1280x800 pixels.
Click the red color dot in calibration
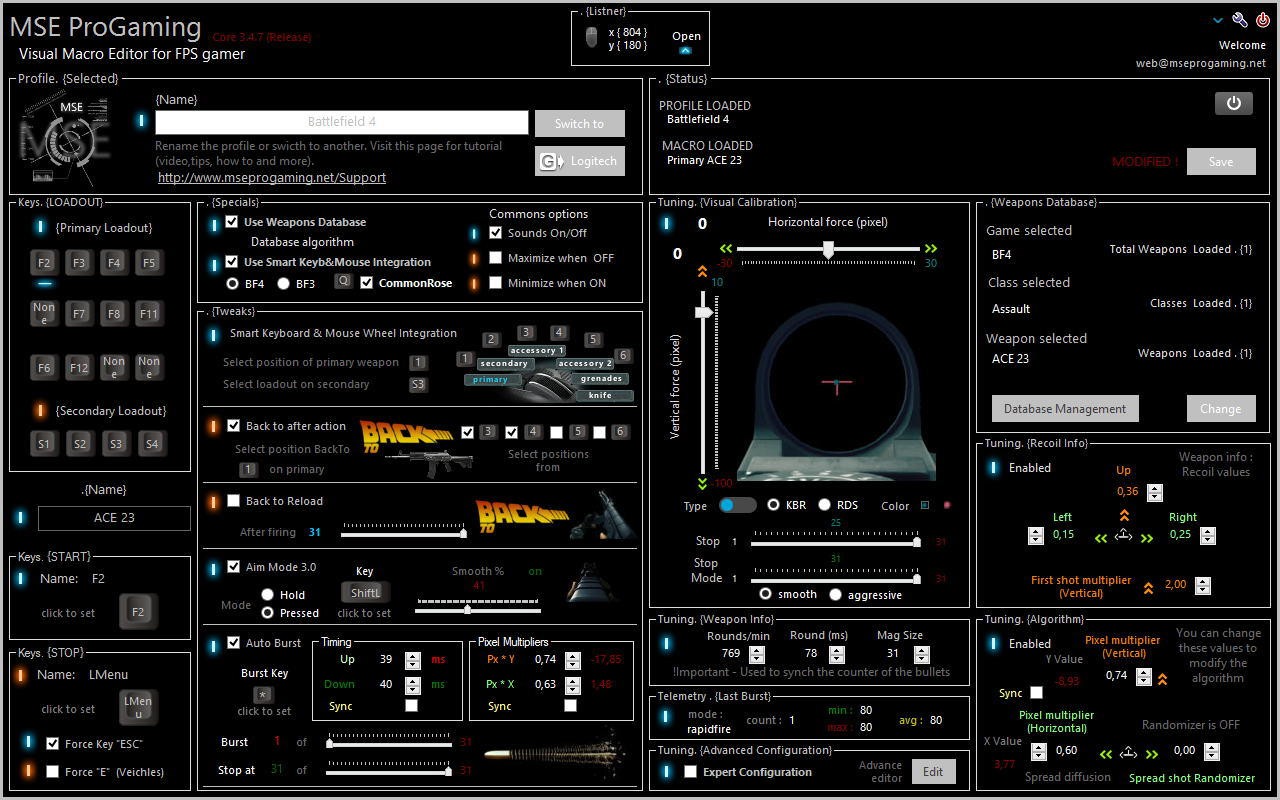[x=947, y=506]
